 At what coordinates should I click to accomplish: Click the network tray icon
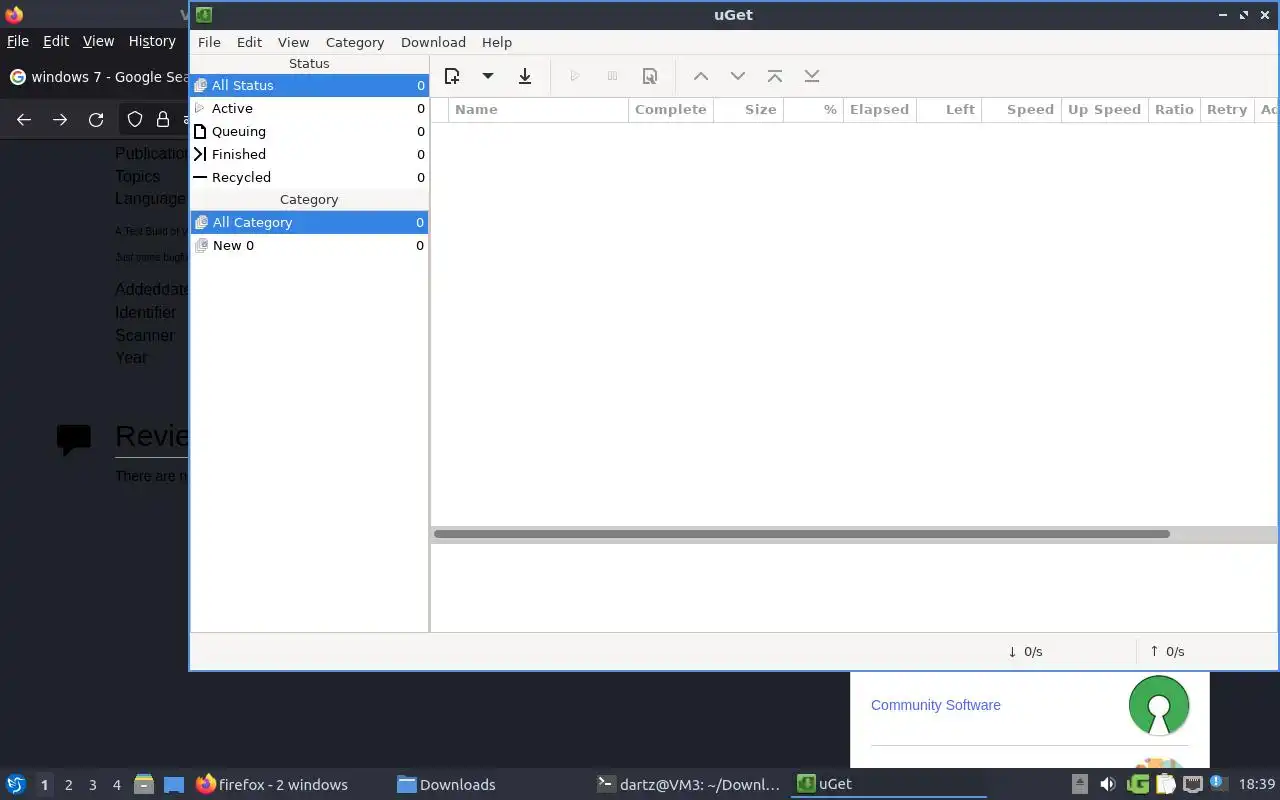click(1193, 784)
